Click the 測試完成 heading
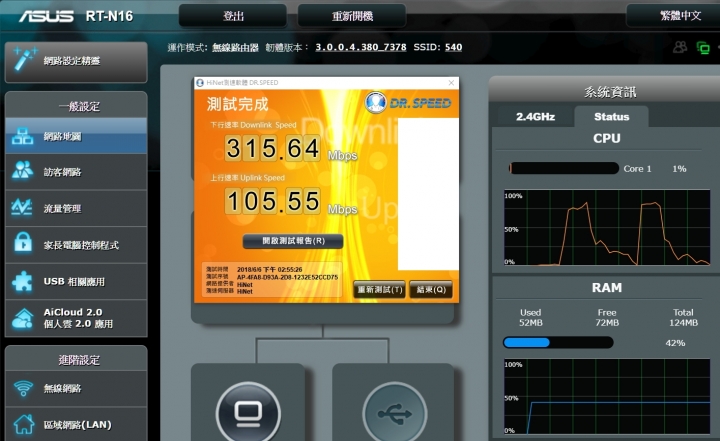The width and height of the screenshot is (720, 441). [237, 104]
